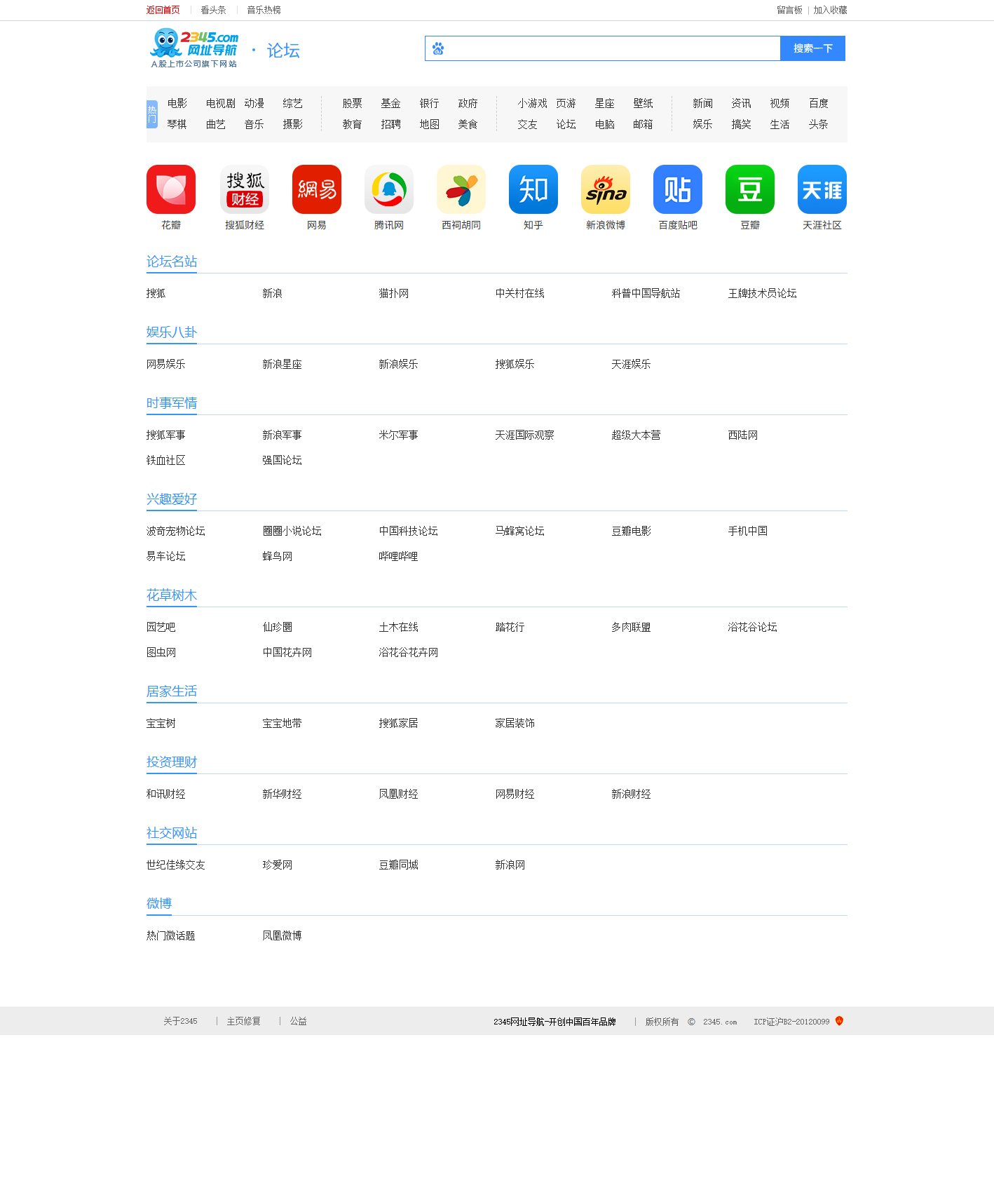994x1204 pixels.
Task: Click the 花草树木 section heading
Action: click(172, 595)
